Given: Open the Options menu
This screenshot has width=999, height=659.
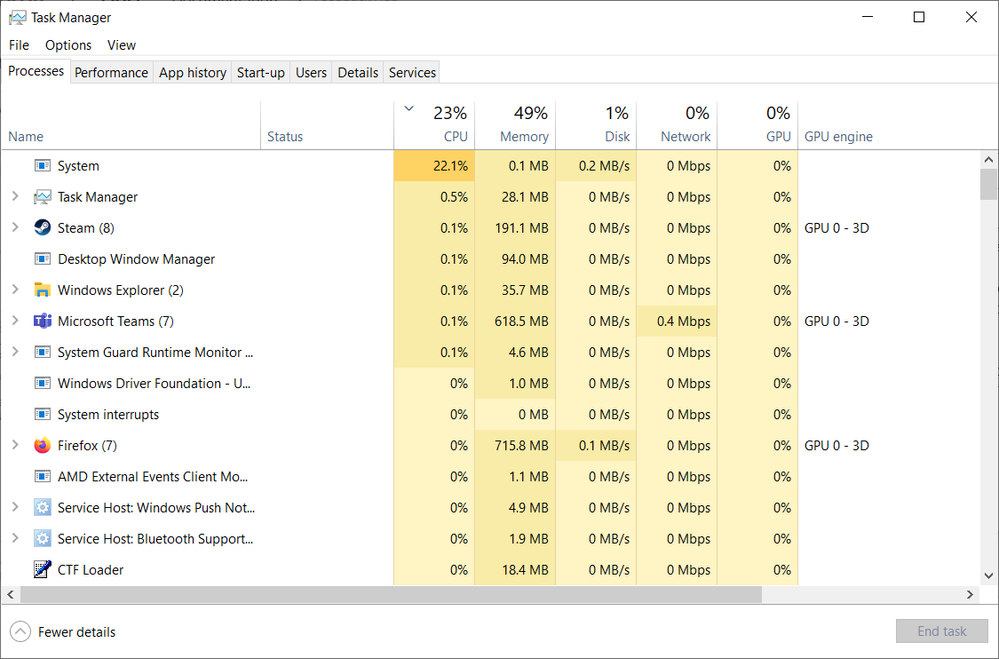Looking at the screenshot, I should tap(68, 45).
